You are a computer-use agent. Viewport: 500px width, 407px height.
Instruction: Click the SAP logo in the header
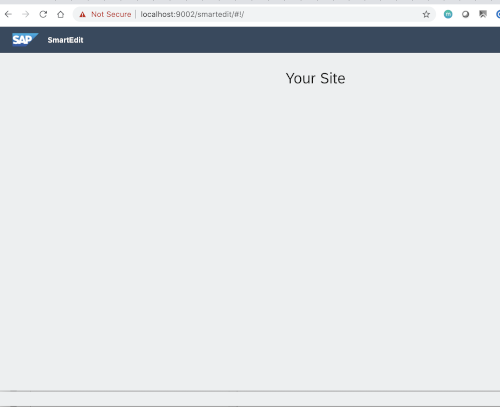click(x=25, y=40)
